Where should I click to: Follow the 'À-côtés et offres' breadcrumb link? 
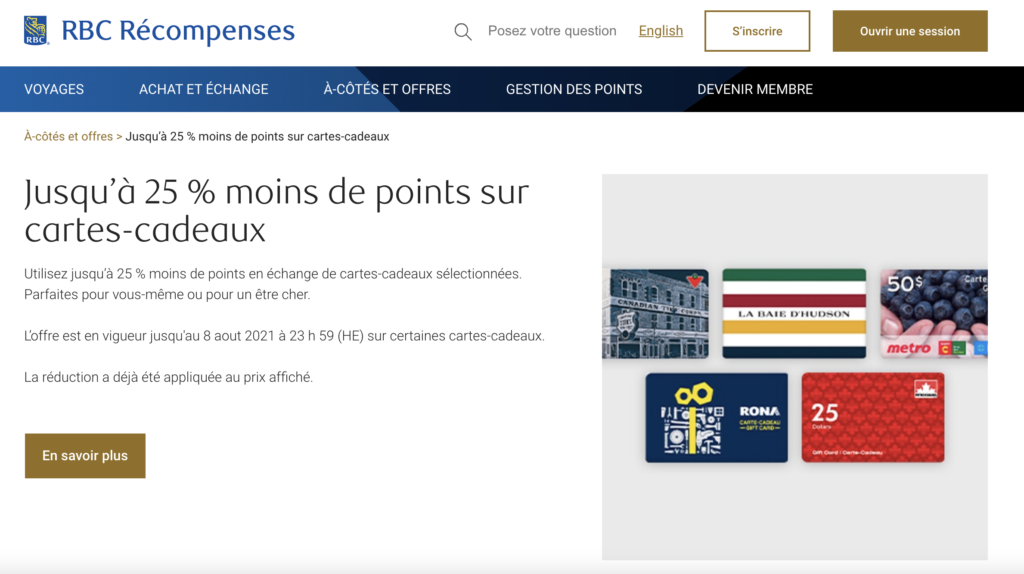tap(69, 136)
